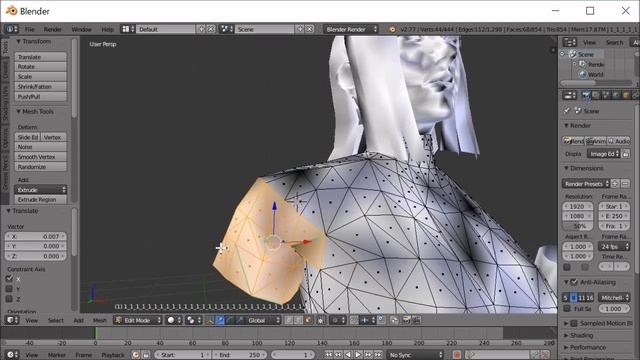Open the scene browser icon

click(x=226, y=29)
